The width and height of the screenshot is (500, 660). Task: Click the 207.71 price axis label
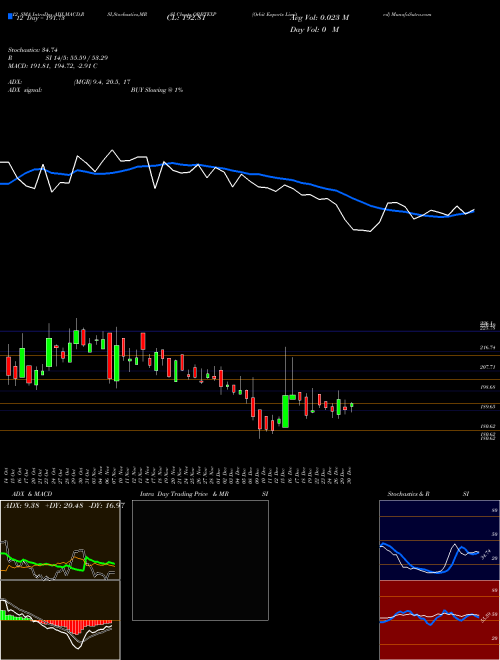[x=488, y=367]
